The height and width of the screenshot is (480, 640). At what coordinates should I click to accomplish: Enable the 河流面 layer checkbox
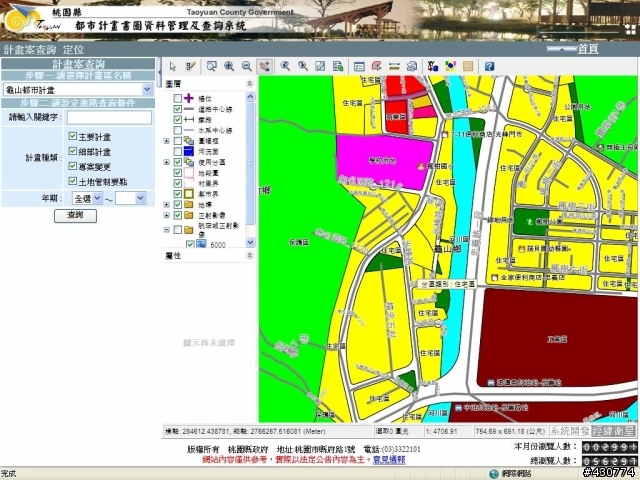pos(178,151)
